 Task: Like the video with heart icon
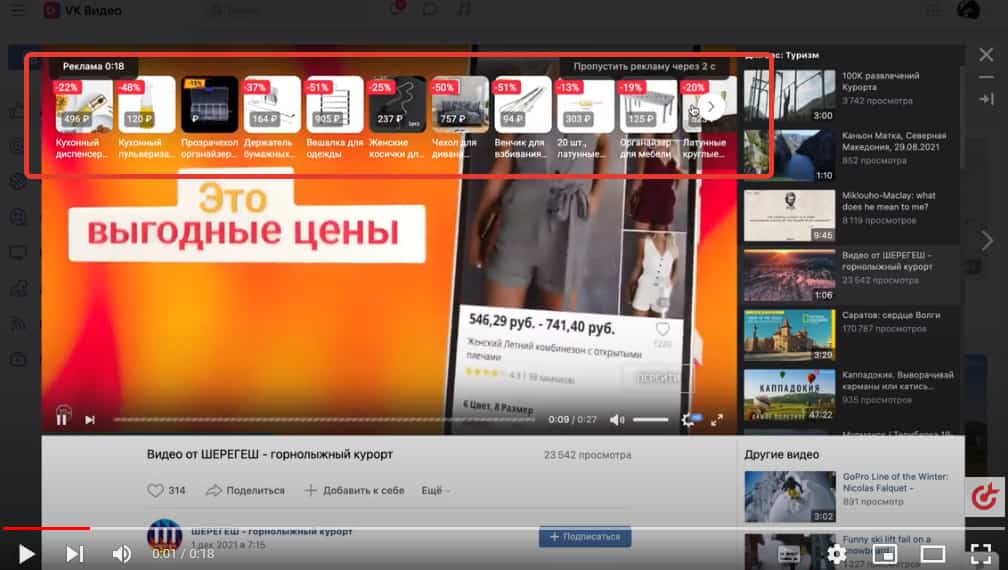point(156,490)
